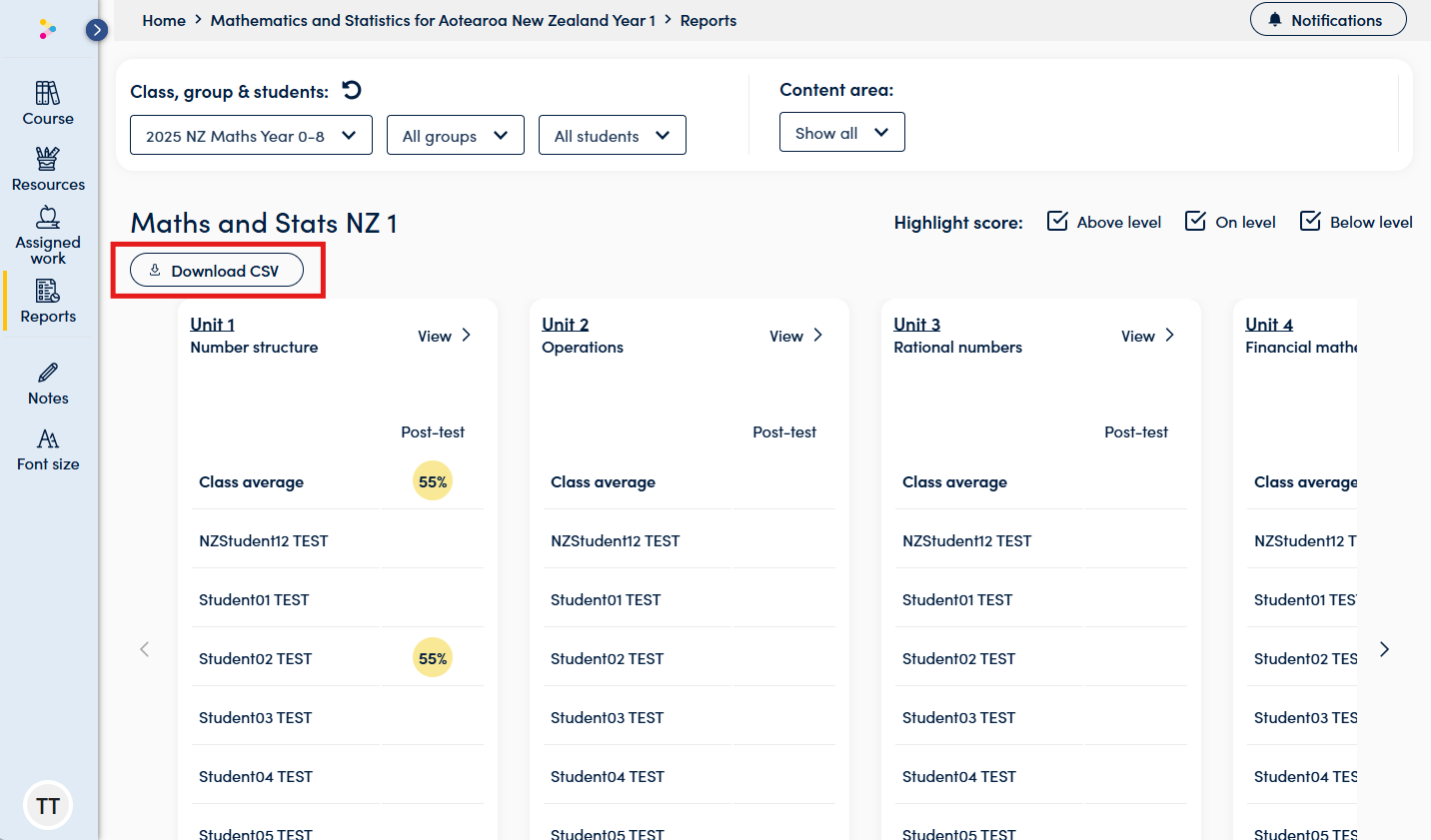Image resolution: width=1431 pixels, height=840 pixels.
Task: Click the Post-test header in Unit 3
Action: (x=1136, y=431)
